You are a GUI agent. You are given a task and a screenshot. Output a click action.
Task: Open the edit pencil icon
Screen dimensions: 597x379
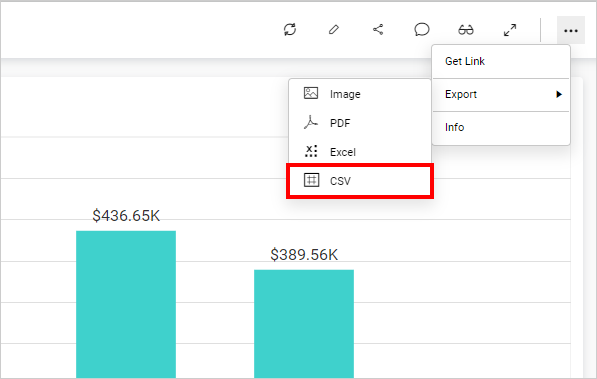coord(334,30)
